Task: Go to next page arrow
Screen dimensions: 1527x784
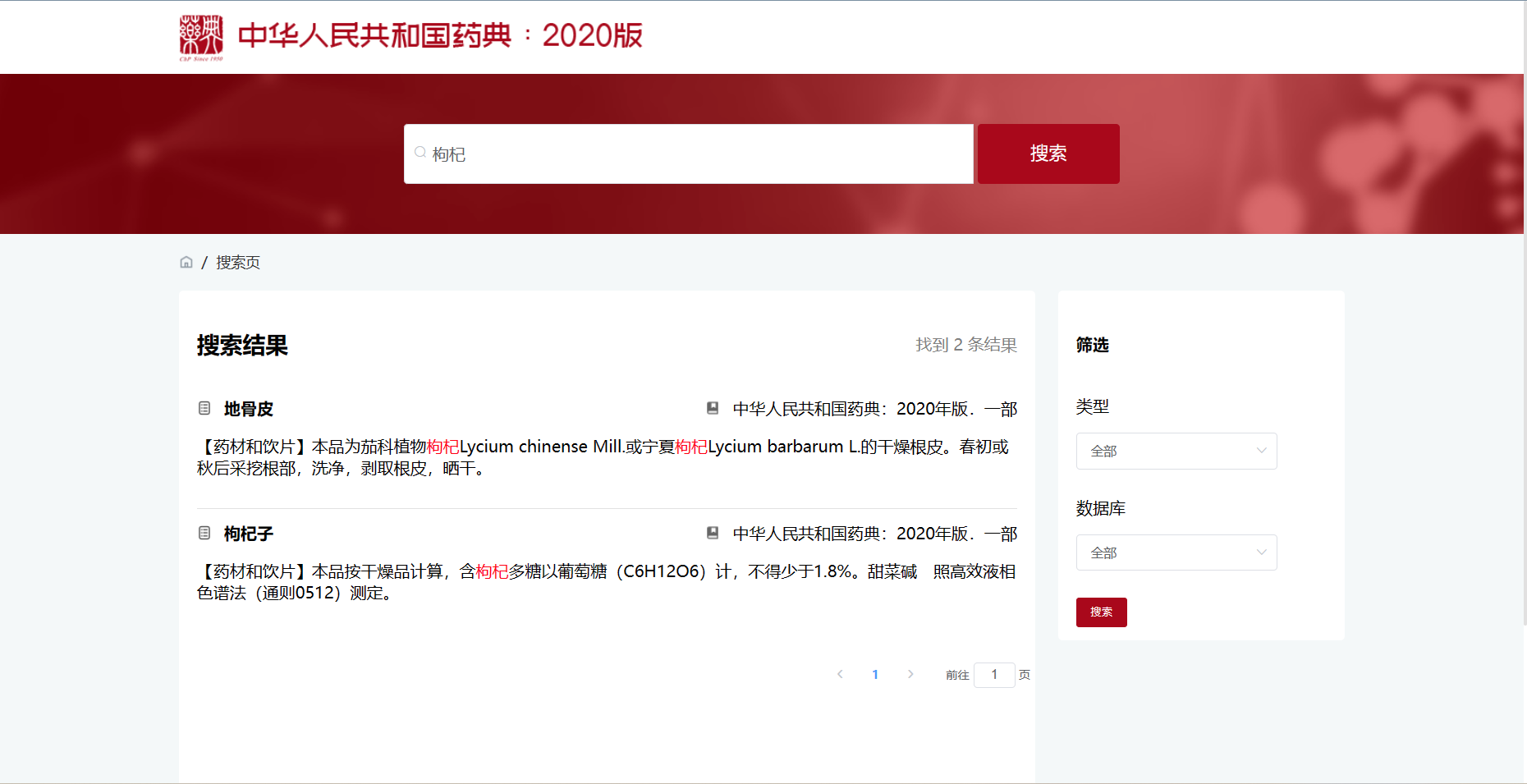Action: (910, 674)
